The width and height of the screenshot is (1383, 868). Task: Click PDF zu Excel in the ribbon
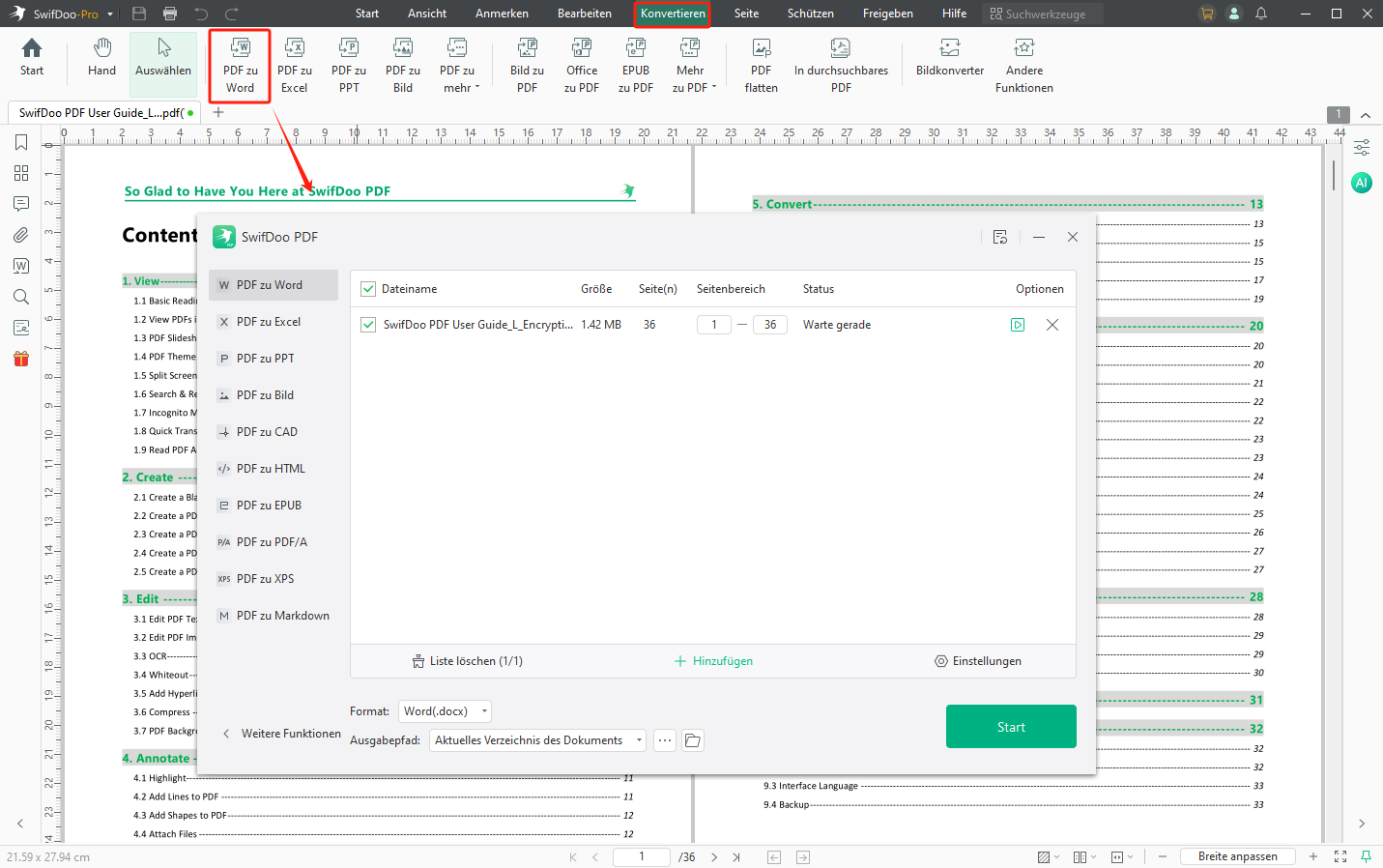click(295, 65)
